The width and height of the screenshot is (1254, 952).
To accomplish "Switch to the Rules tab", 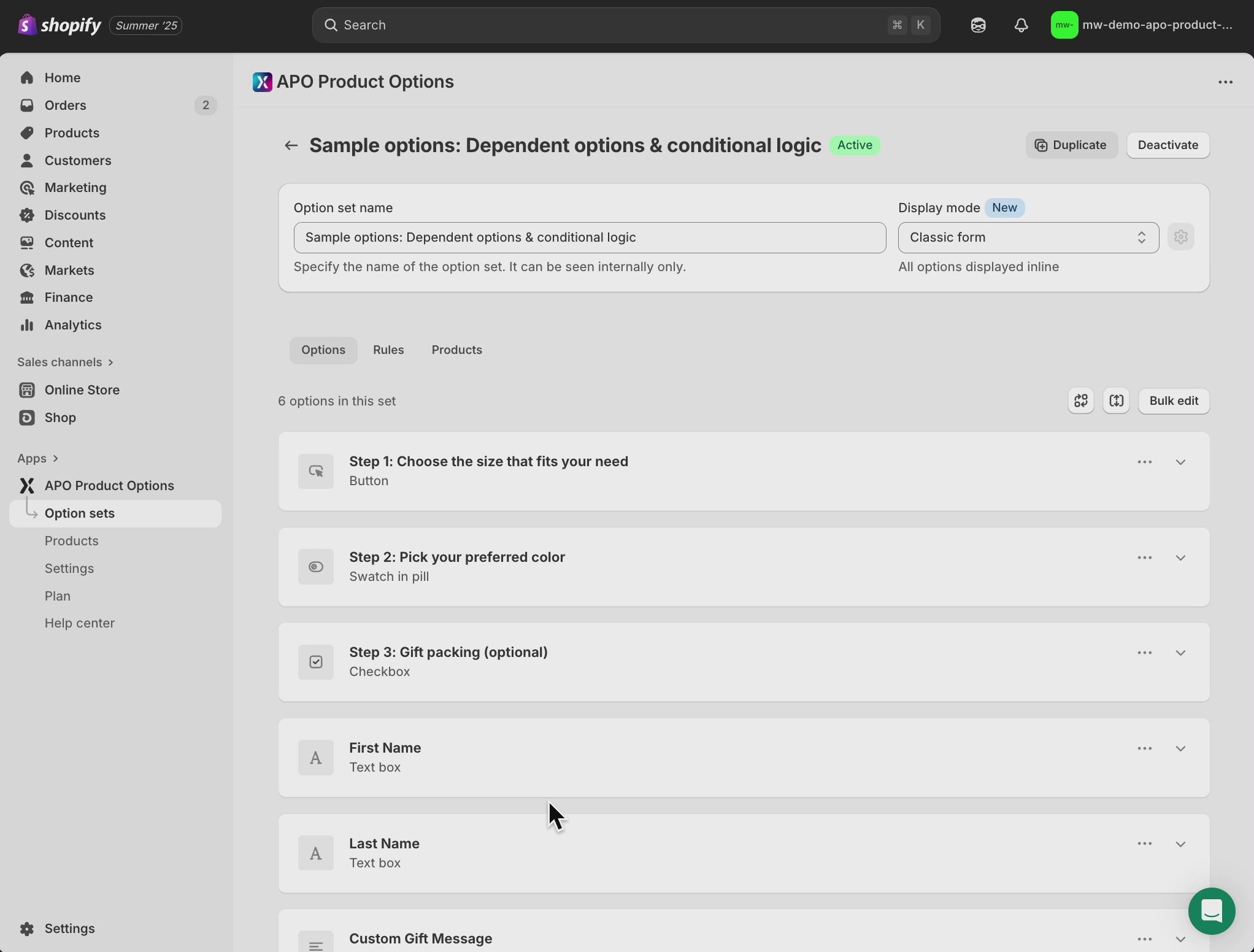I will (388, 350).
